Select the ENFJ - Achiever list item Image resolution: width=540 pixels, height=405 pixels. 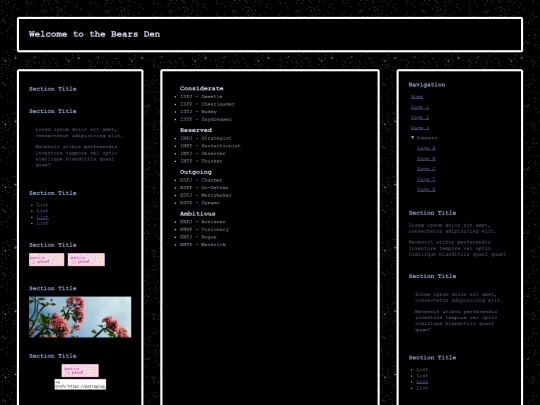pos(203,222)
